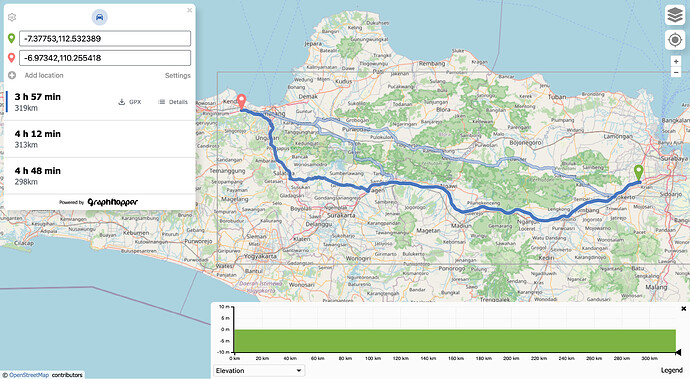Image resolution: width=690 pixels, height=379 pixels.
Task: Click Kudus label on map
Action: [343, 81]
